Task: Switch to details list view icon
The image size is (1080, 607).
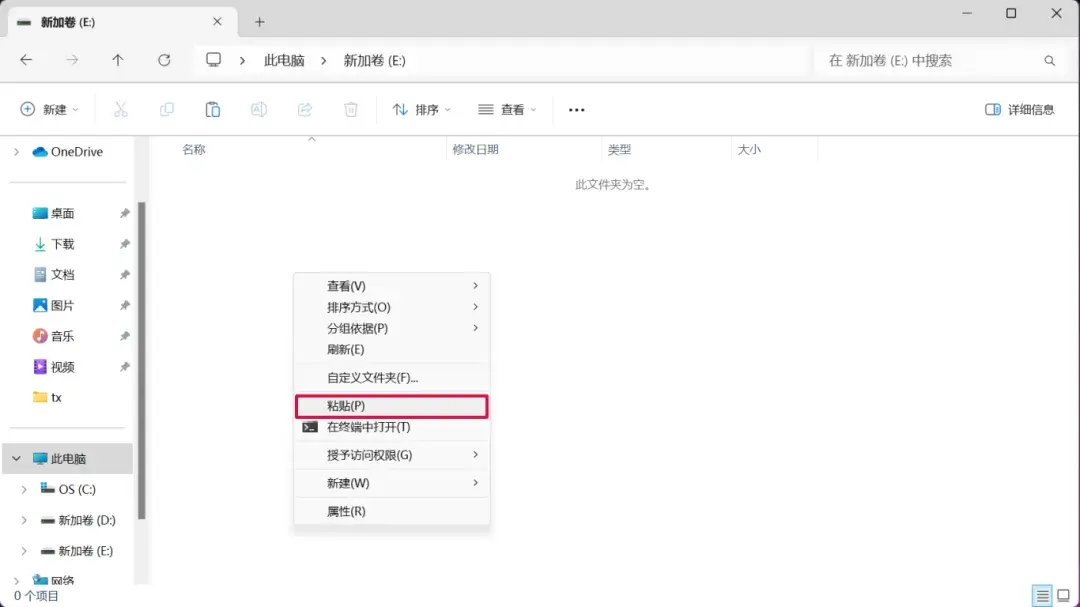Action: click(1042, 595)
